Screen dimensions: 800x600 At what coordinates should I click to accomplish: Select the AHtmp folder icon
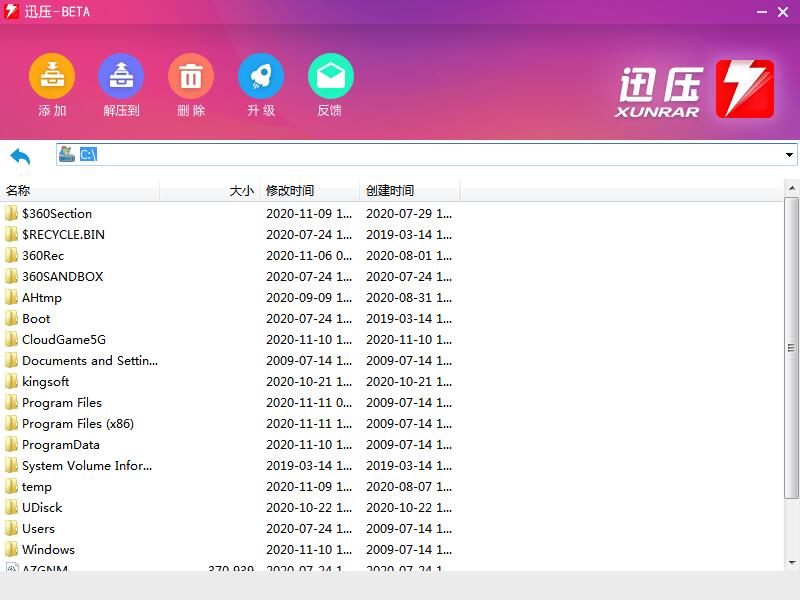[11, 297]
